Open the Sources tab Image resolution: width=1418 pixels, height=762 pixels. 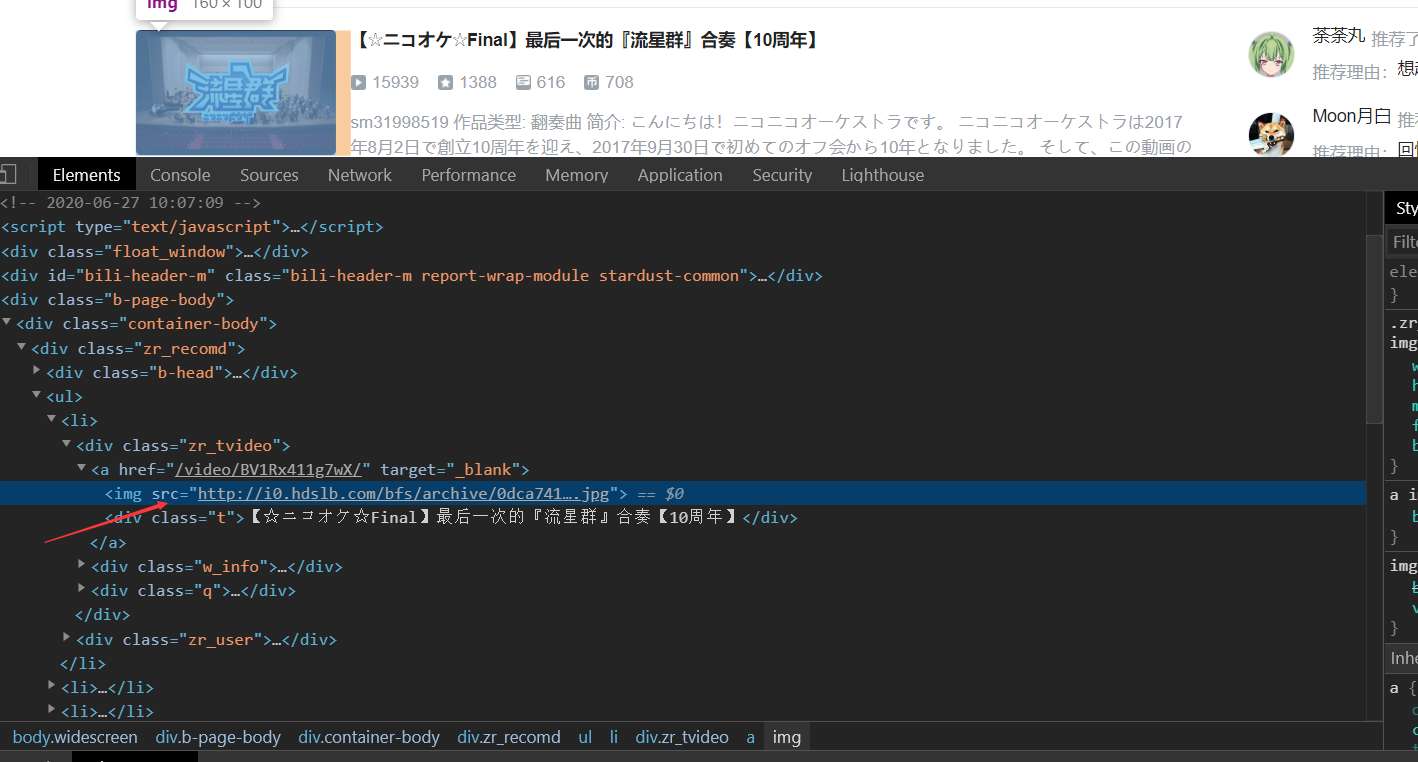[269, 175]
